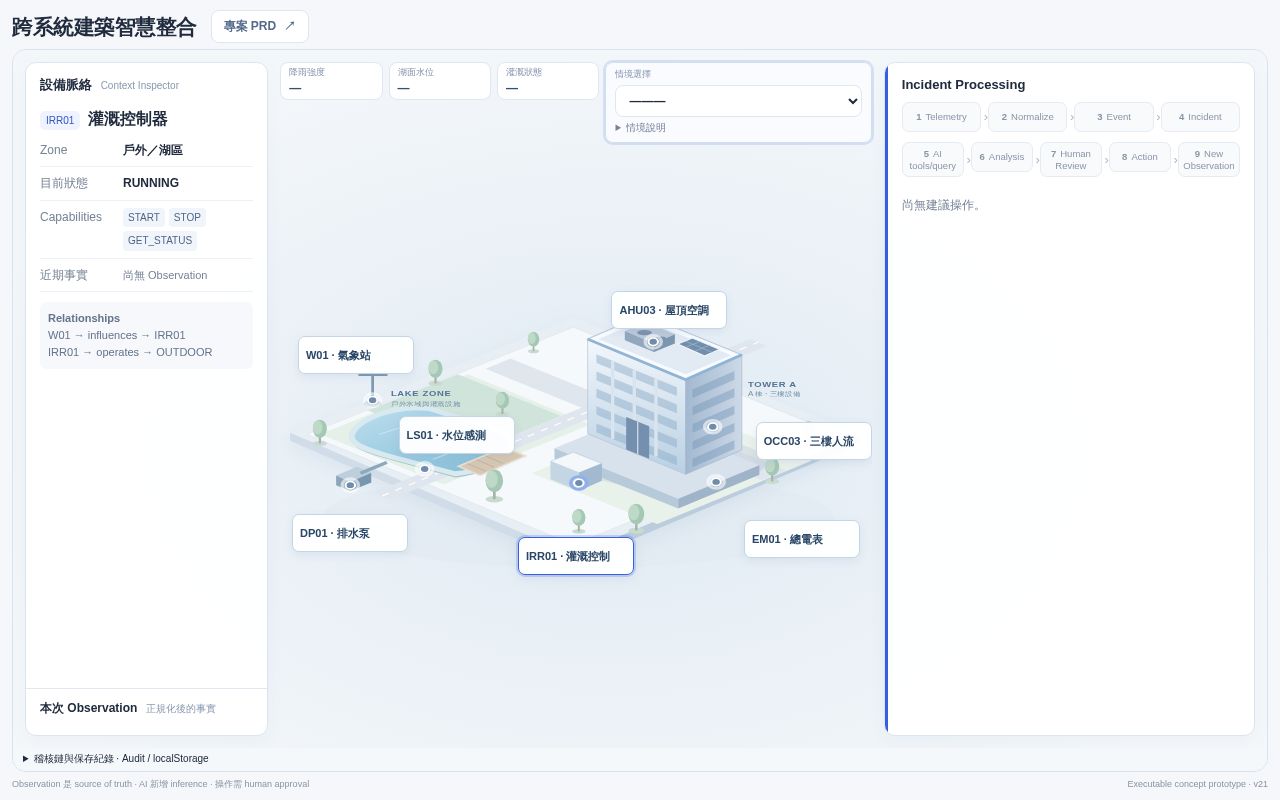Go to step 1 Telemetry
The height and width of the screenshot is (800, 1280).
pyautogui.click(x=941, y=117)
